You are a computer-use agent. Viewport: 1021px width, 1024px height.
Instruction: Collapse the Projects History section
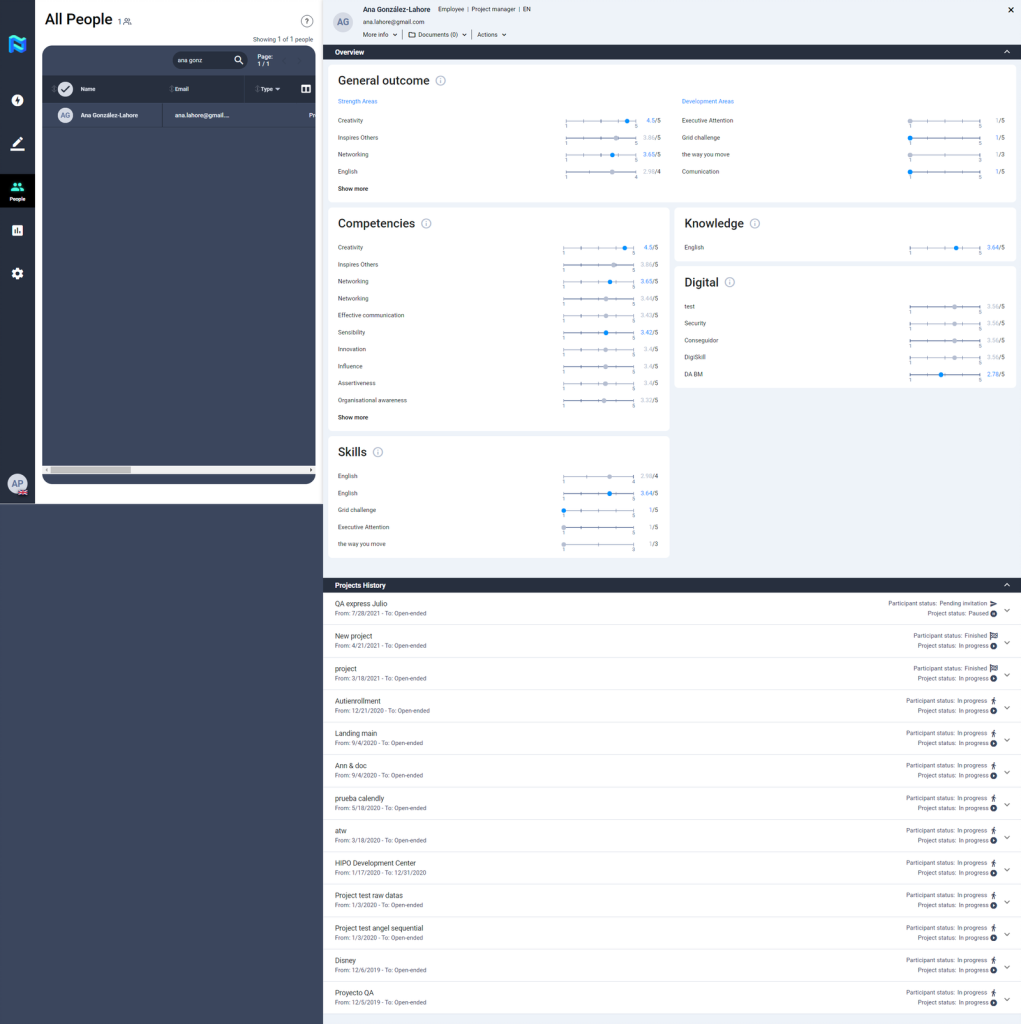click(x=1006, y=585)
